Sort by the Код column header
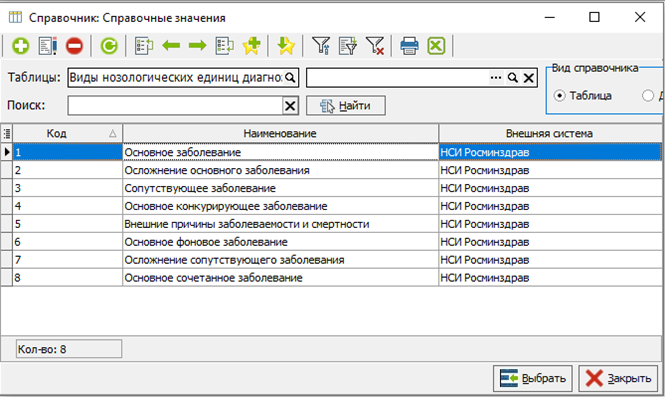 point(68,134)
